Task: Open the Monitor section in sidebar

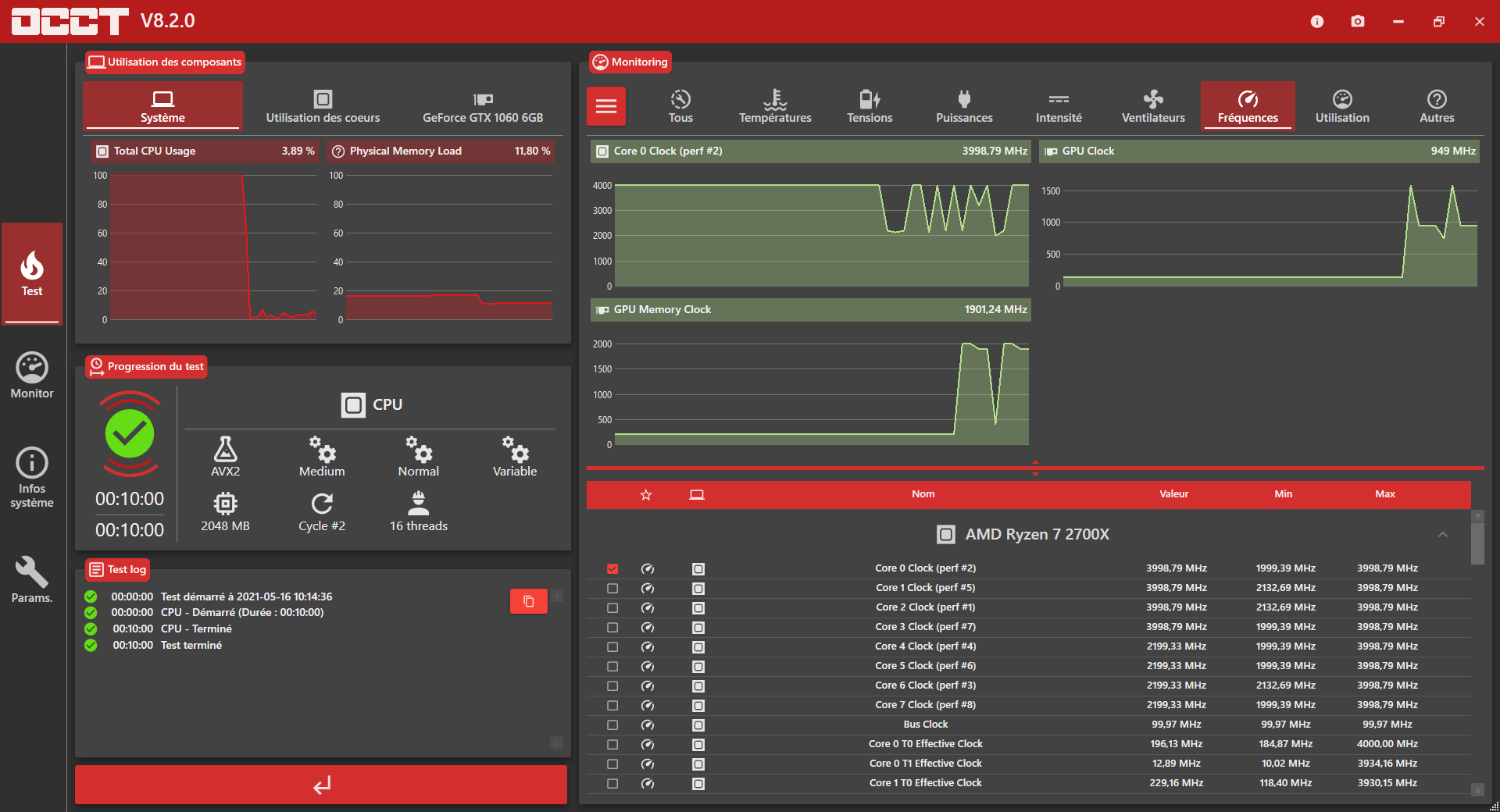Action: 32,376
